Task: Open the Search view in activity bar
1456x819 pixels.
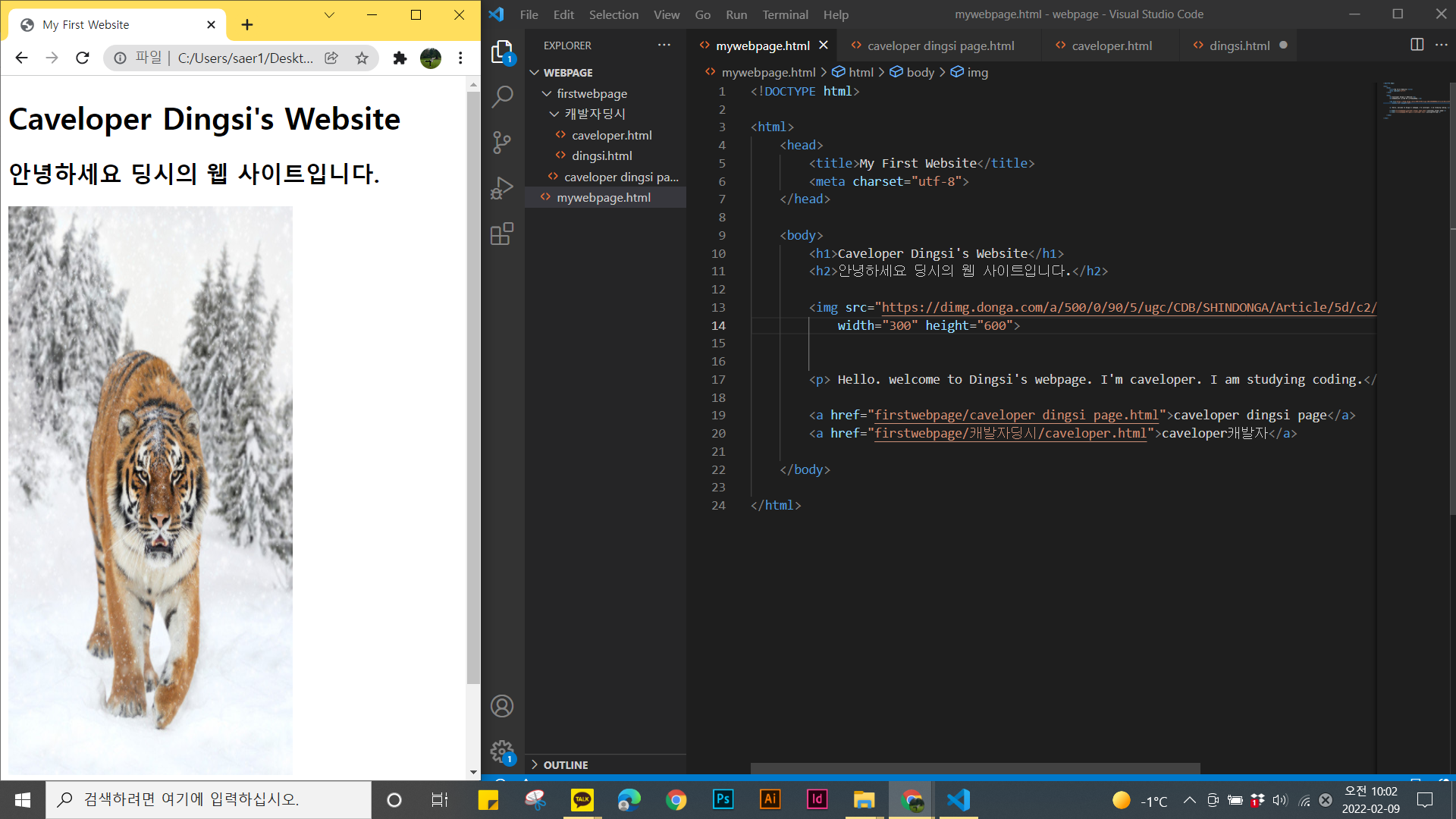Action: click(502, 97)
